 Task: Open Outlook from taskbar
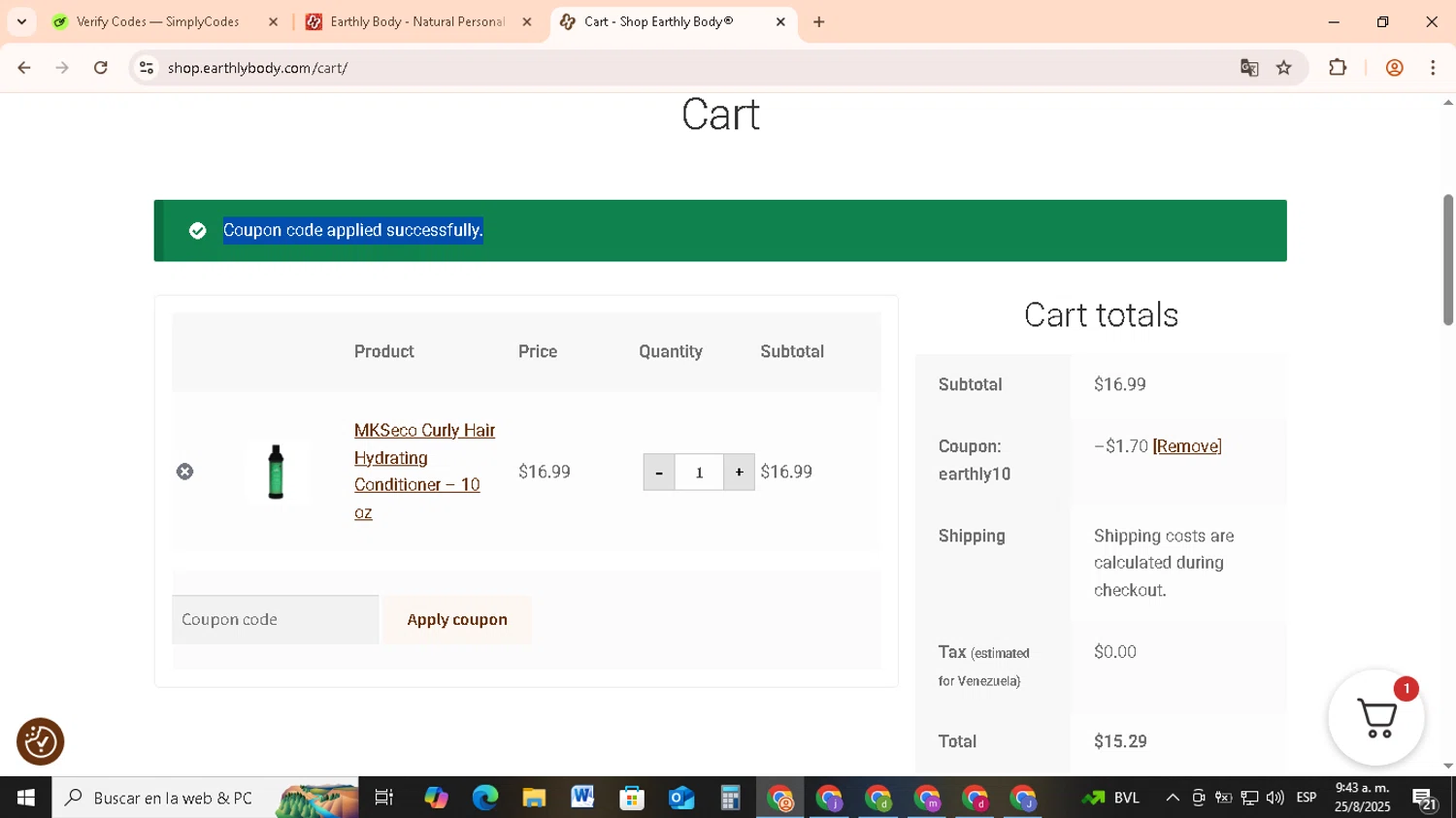(681, 798)
